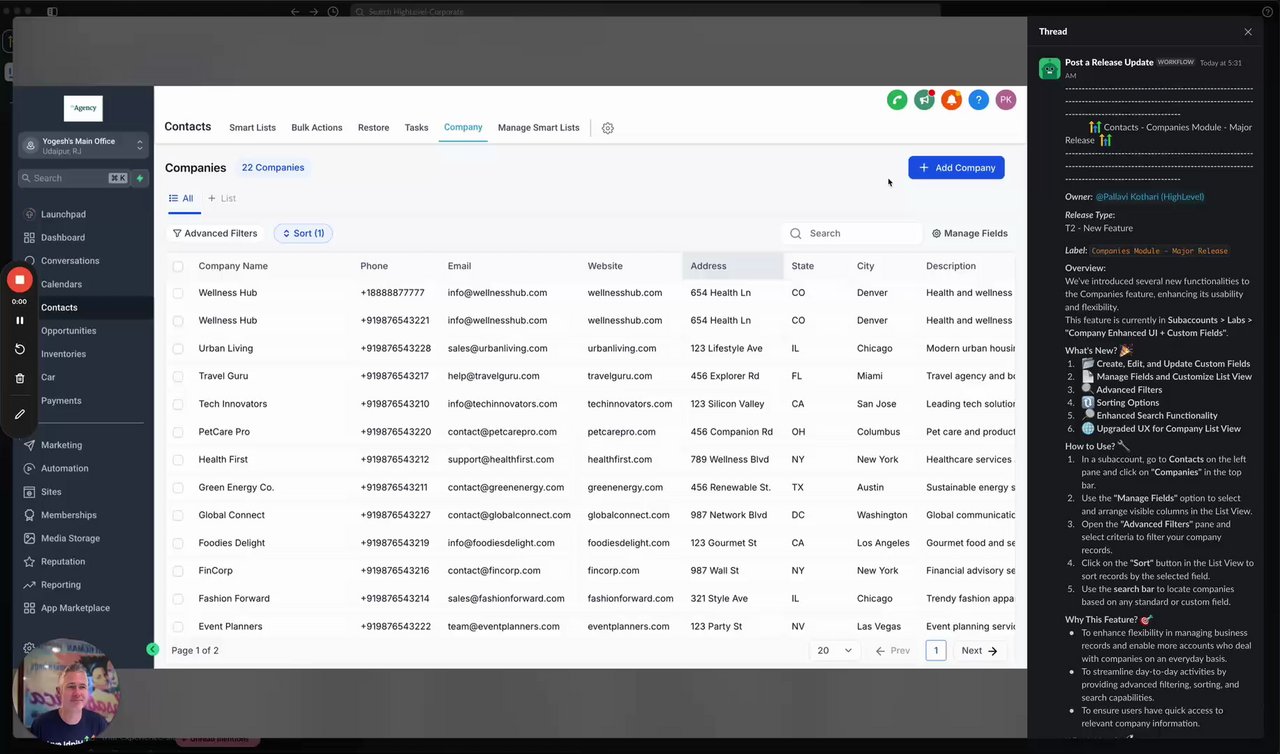This screenshot has height=754, width=1280.
Task: Focus the sidebar Search box
Action: click(x=74, y=178)
